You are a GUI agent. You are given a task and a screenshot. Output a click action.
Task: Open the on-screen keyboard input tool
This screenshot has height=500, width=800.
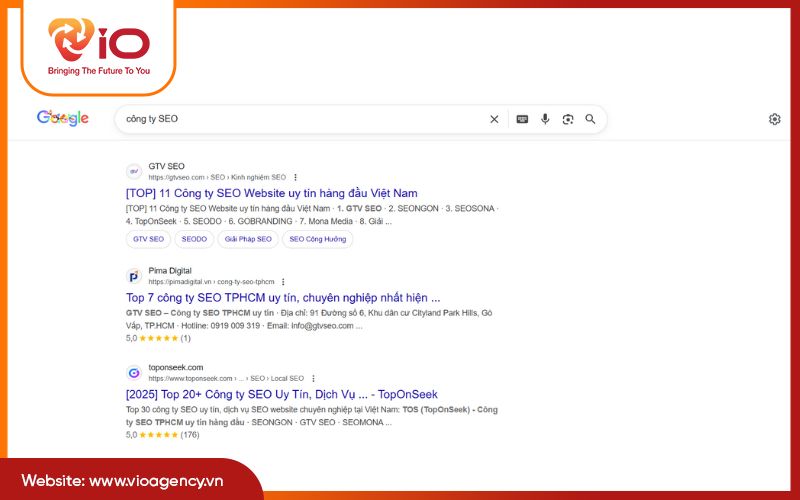coord(522,119)
